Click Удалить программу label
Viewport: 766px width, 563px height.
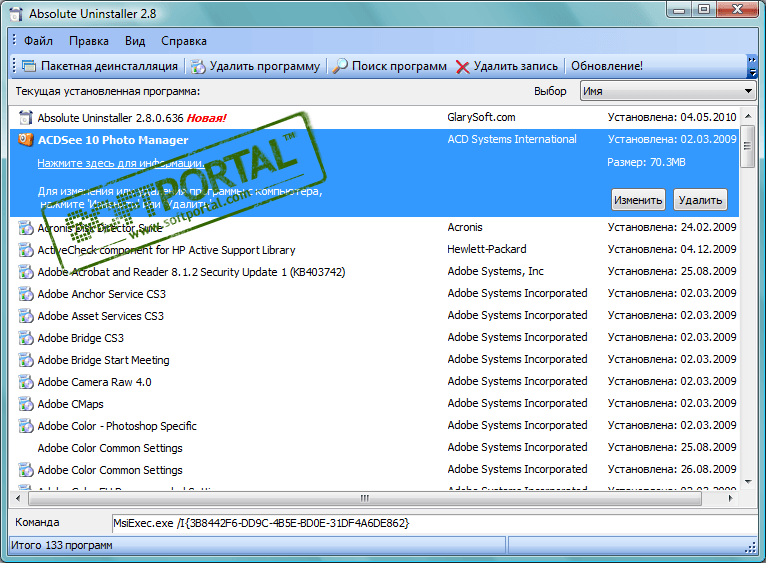(x=265, y=66)
